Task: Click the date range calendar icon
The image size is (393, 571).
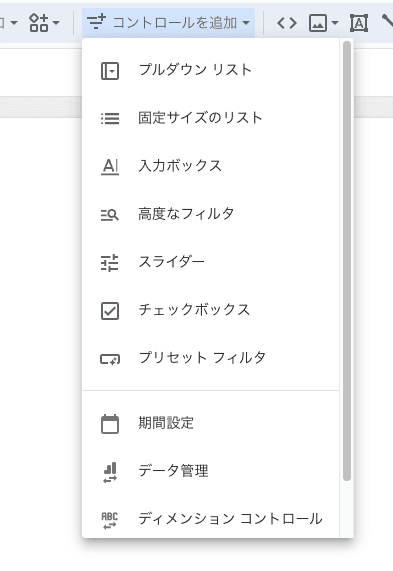Action: (x=110, y=424)
